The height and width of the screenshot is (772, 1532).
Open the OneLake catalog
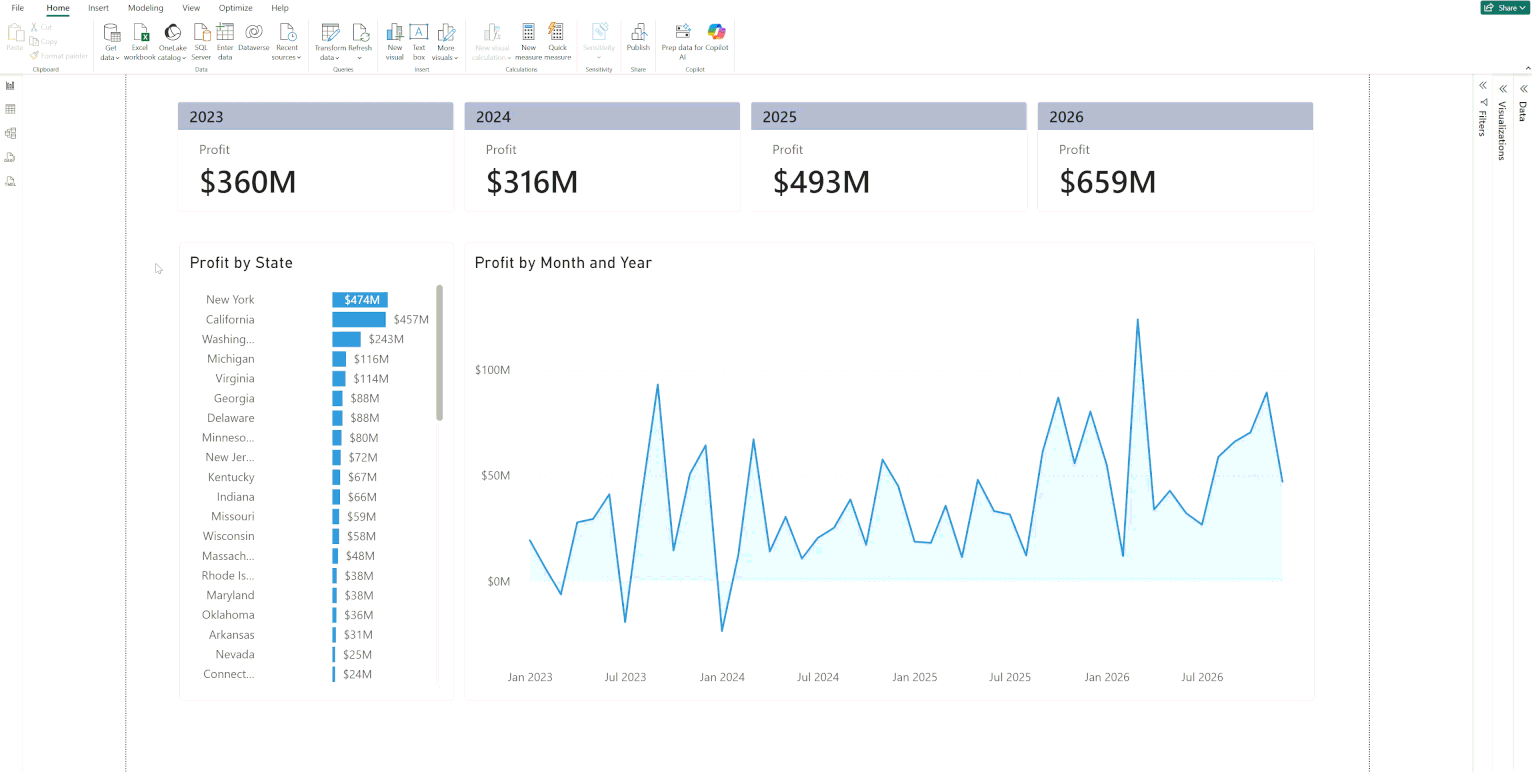coord(173,42)
